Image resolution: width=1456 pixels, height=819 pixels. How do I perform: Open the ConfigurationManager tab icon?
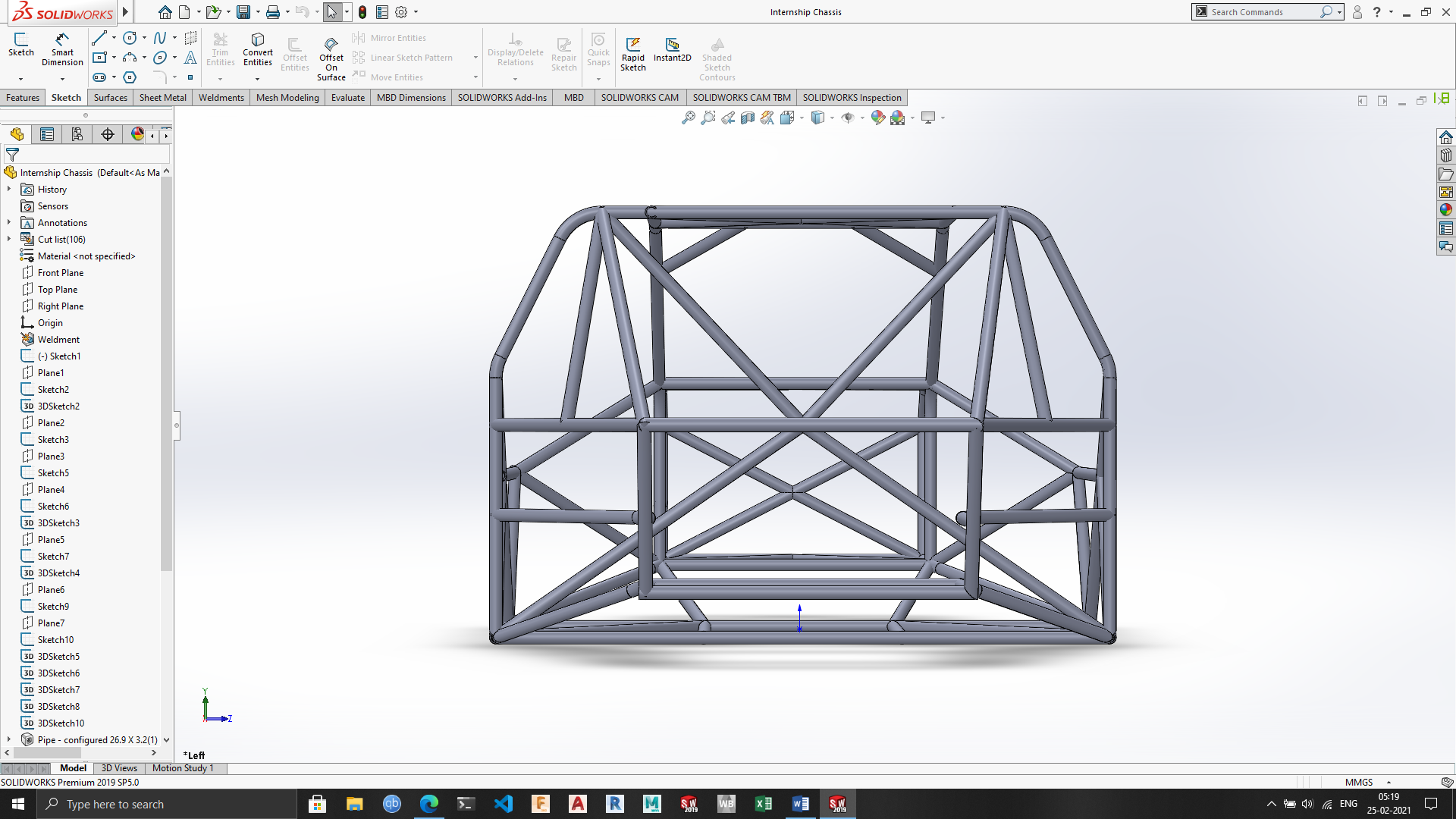(x=77, y=134)
